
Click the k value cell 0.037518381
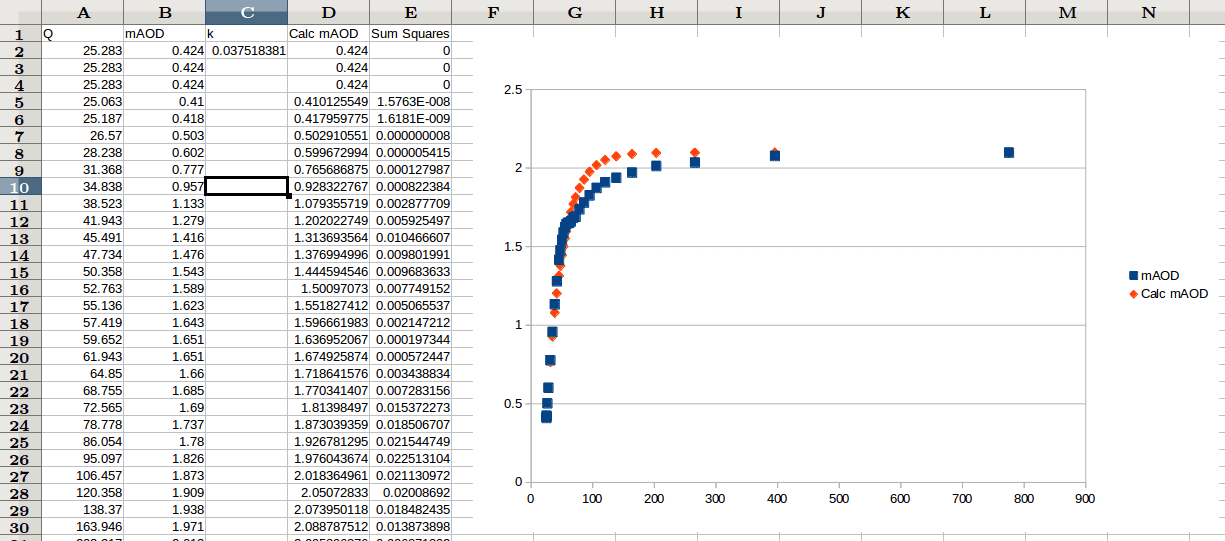[246, 51]
